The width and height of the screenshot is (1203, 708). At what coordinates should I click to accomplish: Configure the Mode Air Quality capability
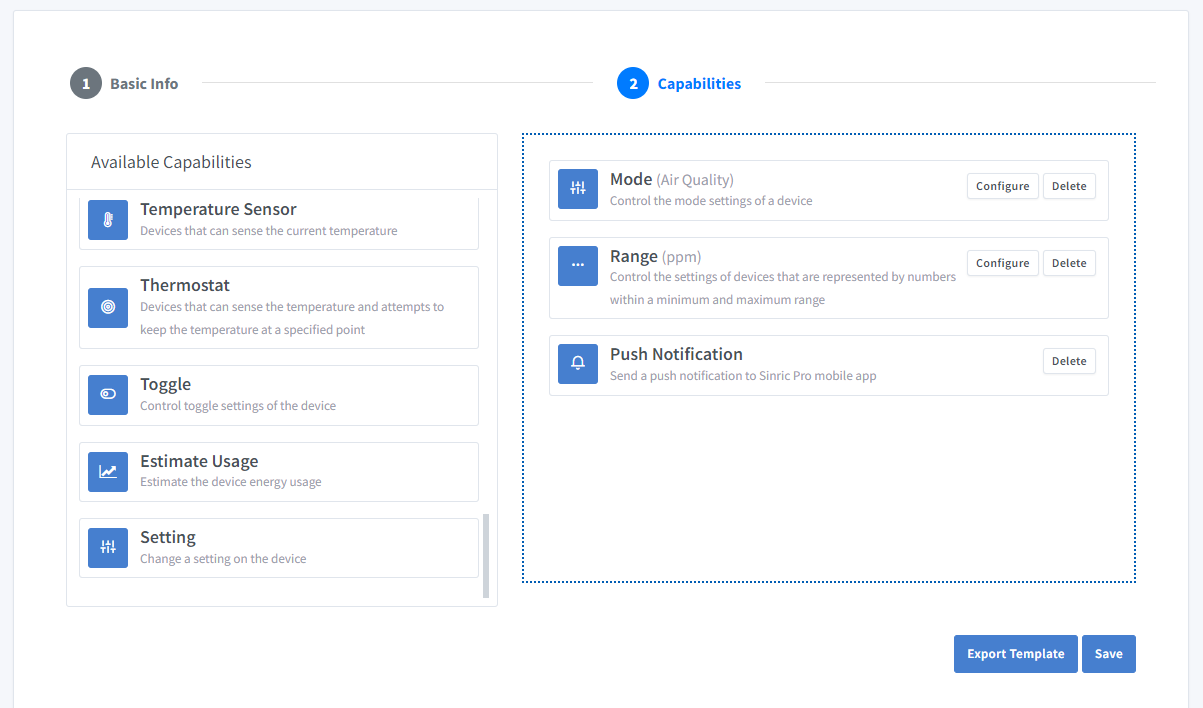click(x=1002, y=186)
